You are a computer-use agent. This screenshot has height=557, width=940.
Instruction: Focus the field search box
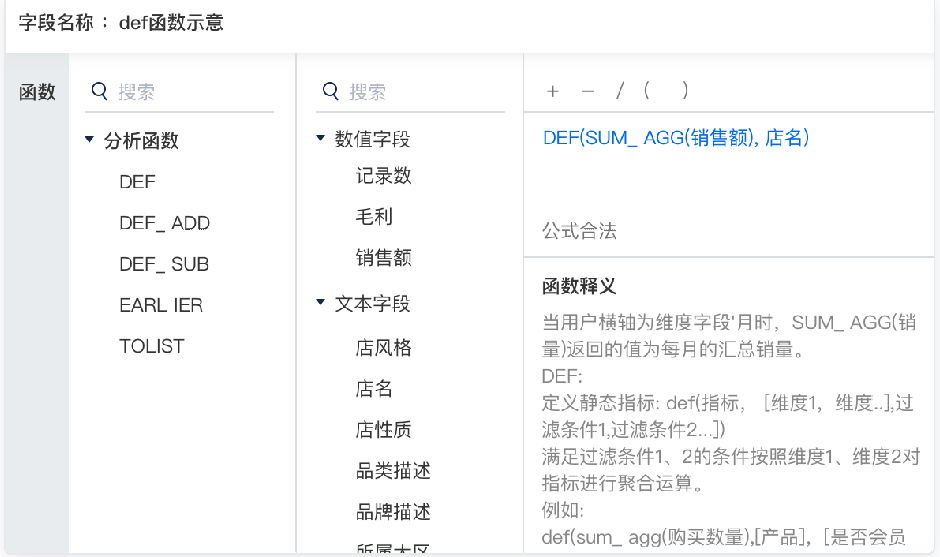[x=411, y=92]
